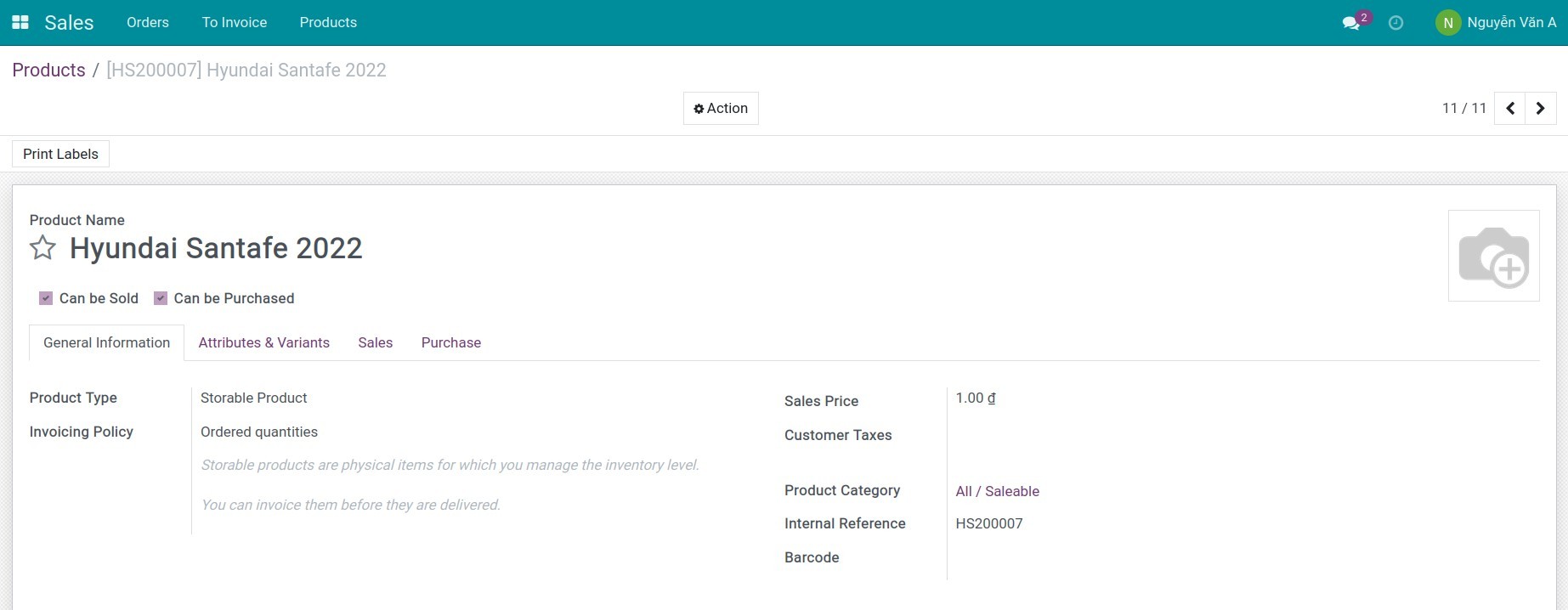The image size is (1568, 610).
Task: Navigate to Products breadcrumb link
Action: coord(48,71)
